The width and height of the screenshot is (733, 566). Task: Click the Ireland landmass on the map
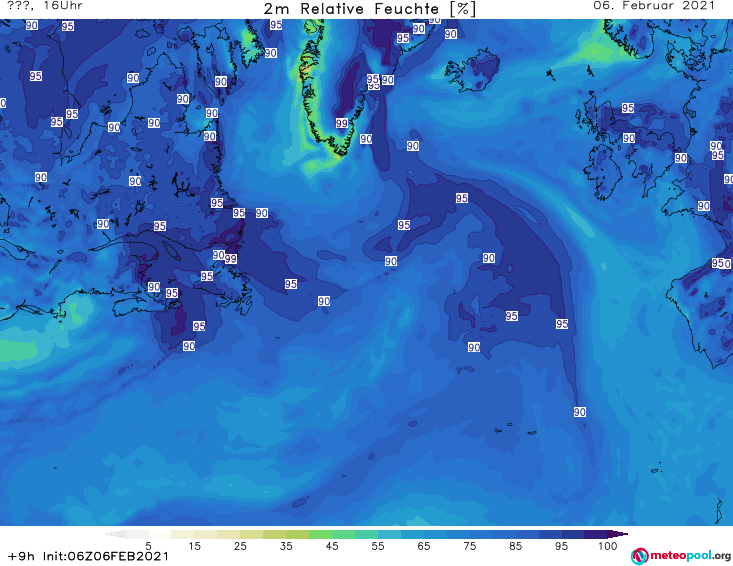(x=603, y=172)
